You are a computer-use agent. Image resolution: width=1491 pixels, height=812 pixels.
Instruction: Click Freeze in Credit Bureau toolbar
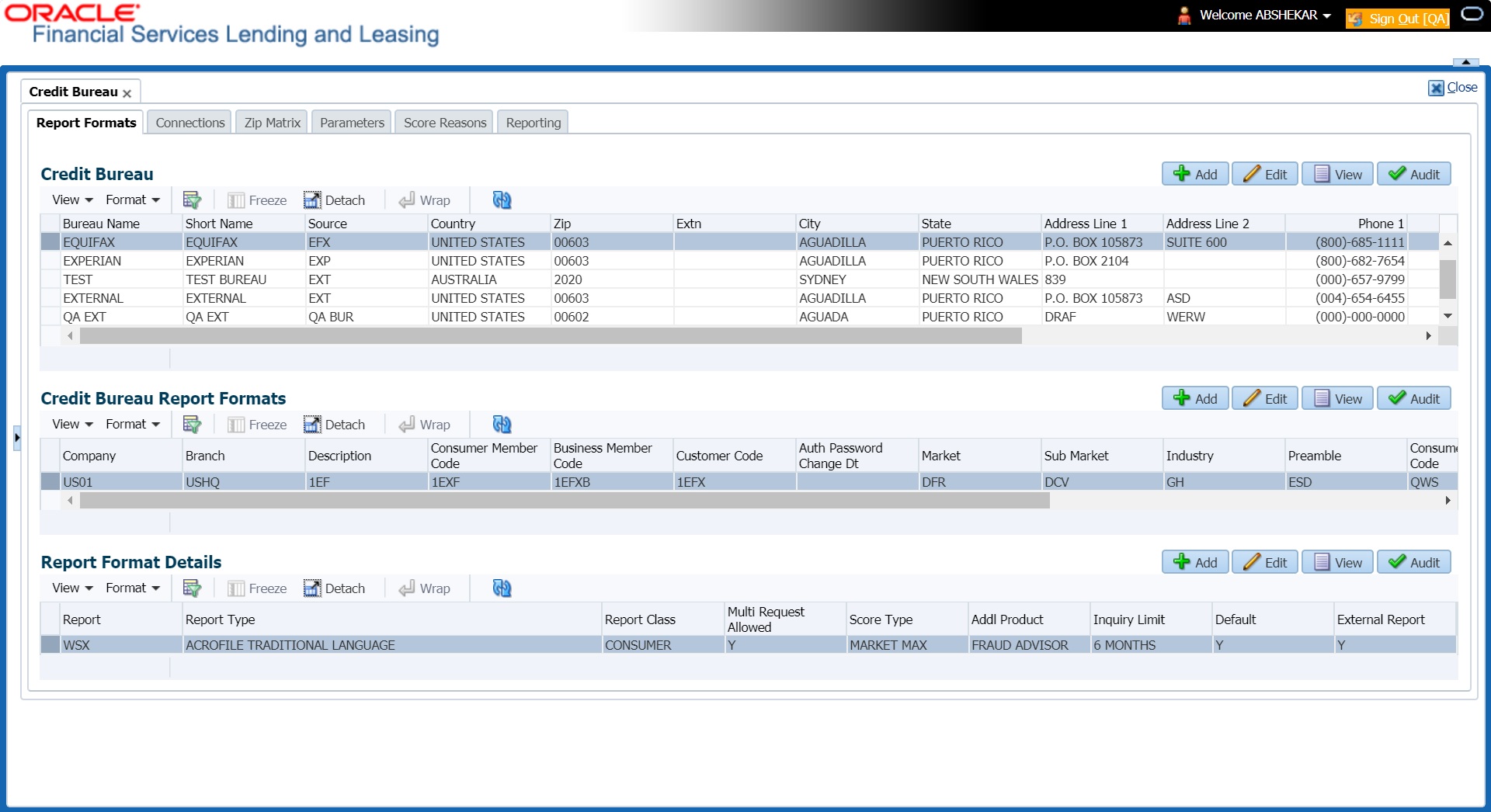click(x=257, y=200)
